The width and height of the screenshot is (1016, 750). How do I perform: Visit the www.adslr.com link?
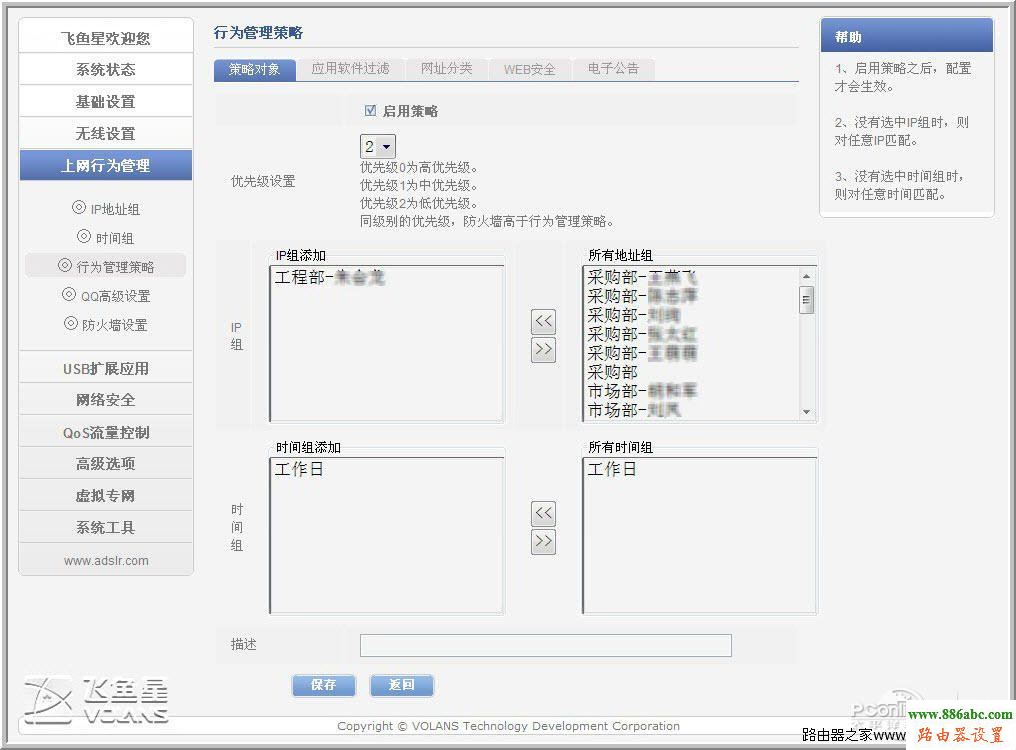(x=105, y=560)
